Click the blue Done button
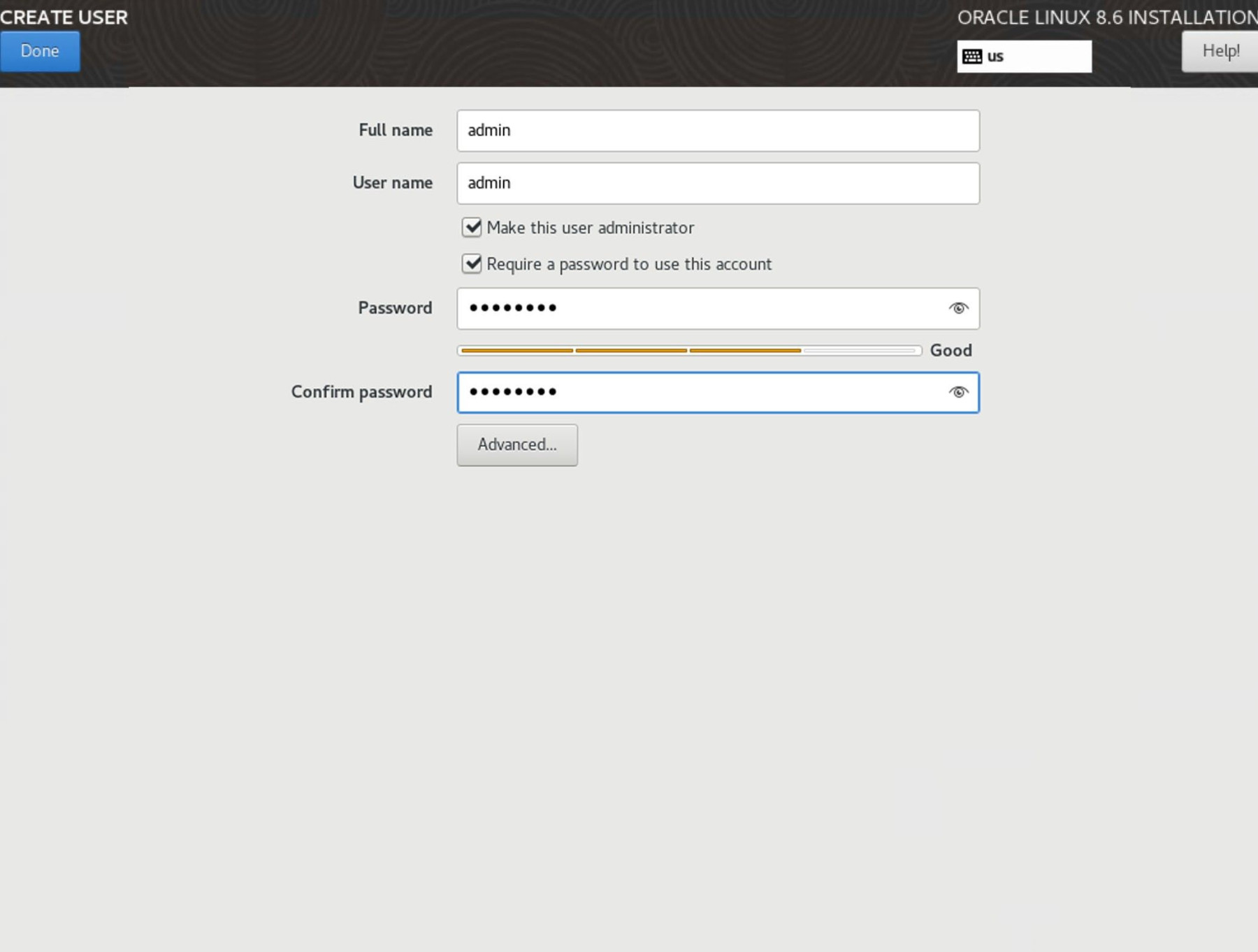This screenshot has width=1258, height=952. (x=40, y=51)
